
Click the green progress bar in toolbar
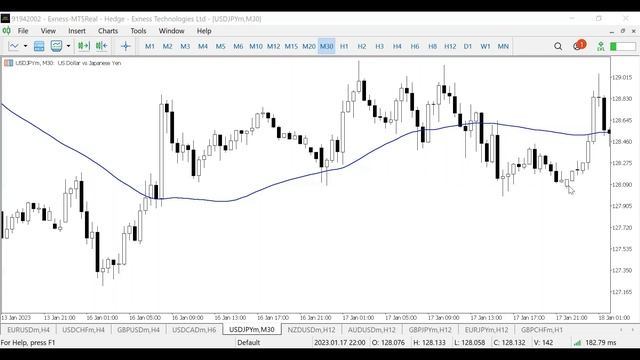(x=623, y=47)
